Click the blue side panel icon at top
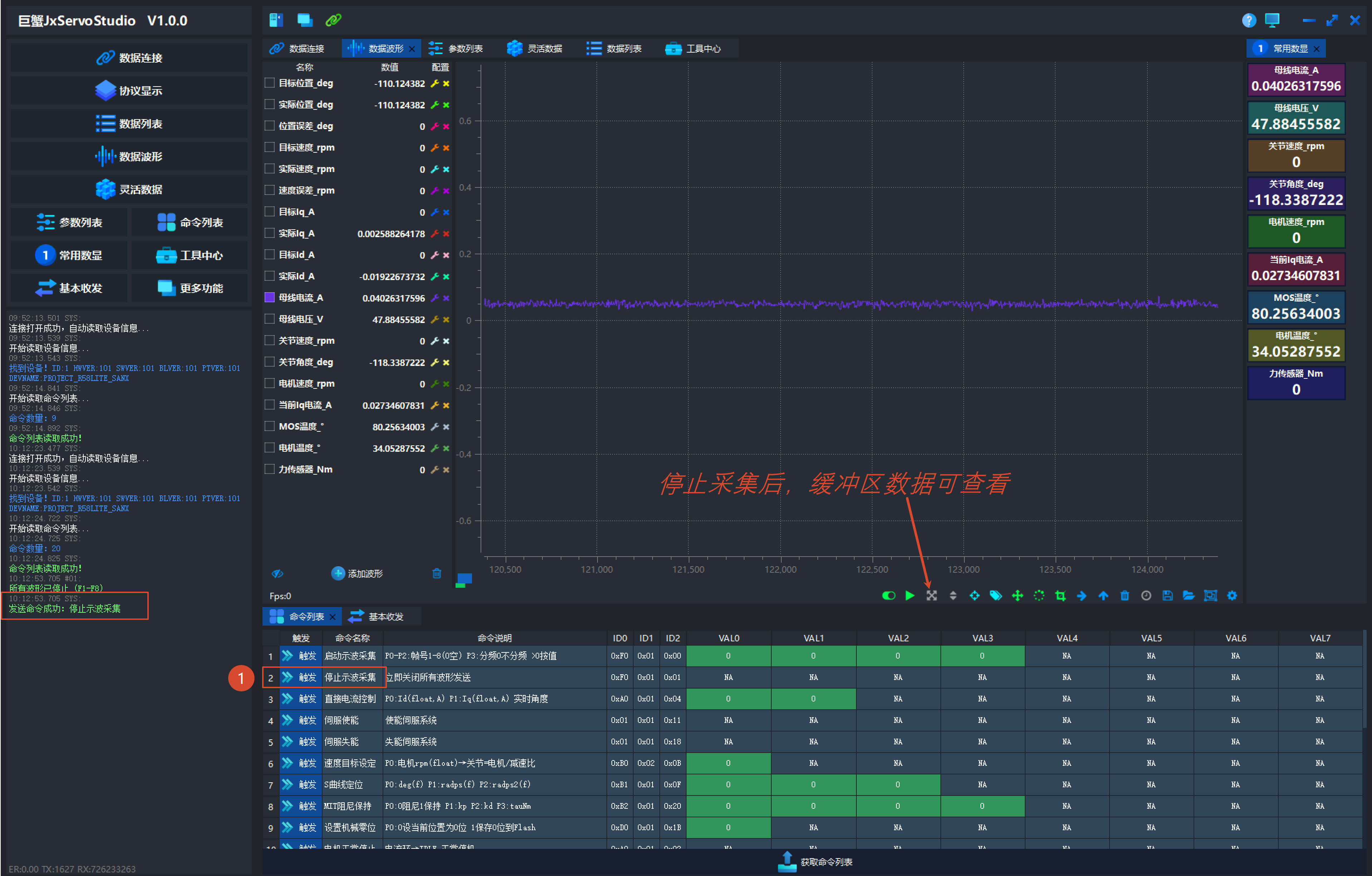This screenshot has width=1372, height=876. 276,20
